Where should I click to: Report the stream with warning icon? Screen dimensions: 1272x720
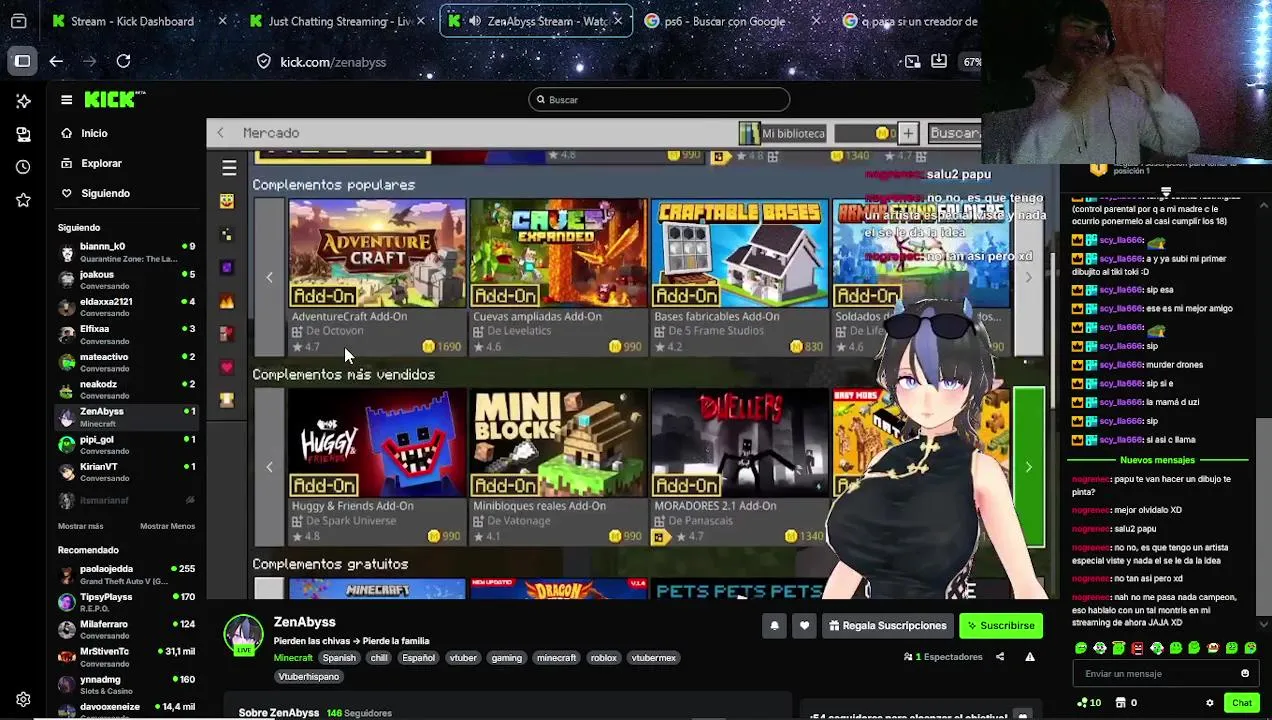(x=1029, y=657)
